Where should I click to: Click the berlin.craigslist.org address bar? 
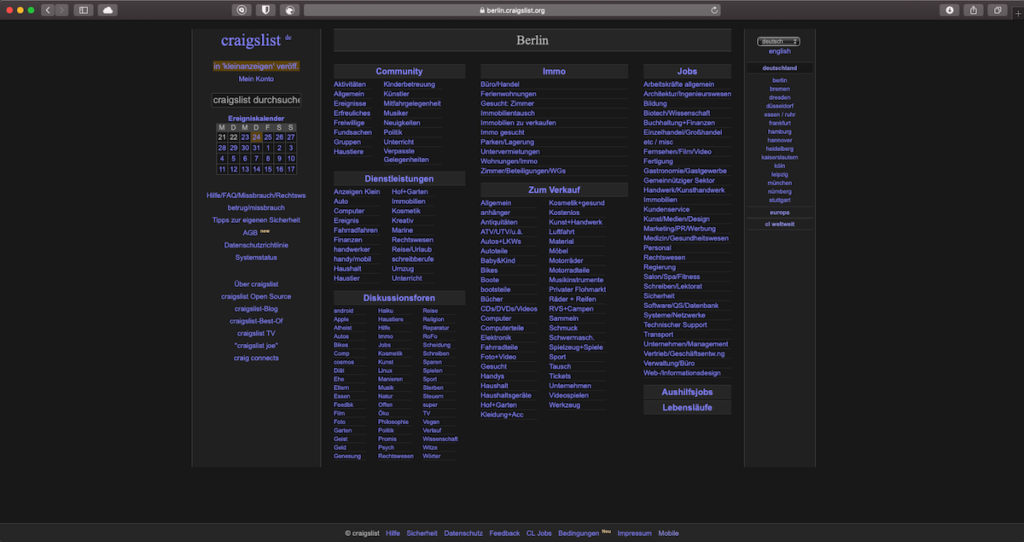coord(512,10)
